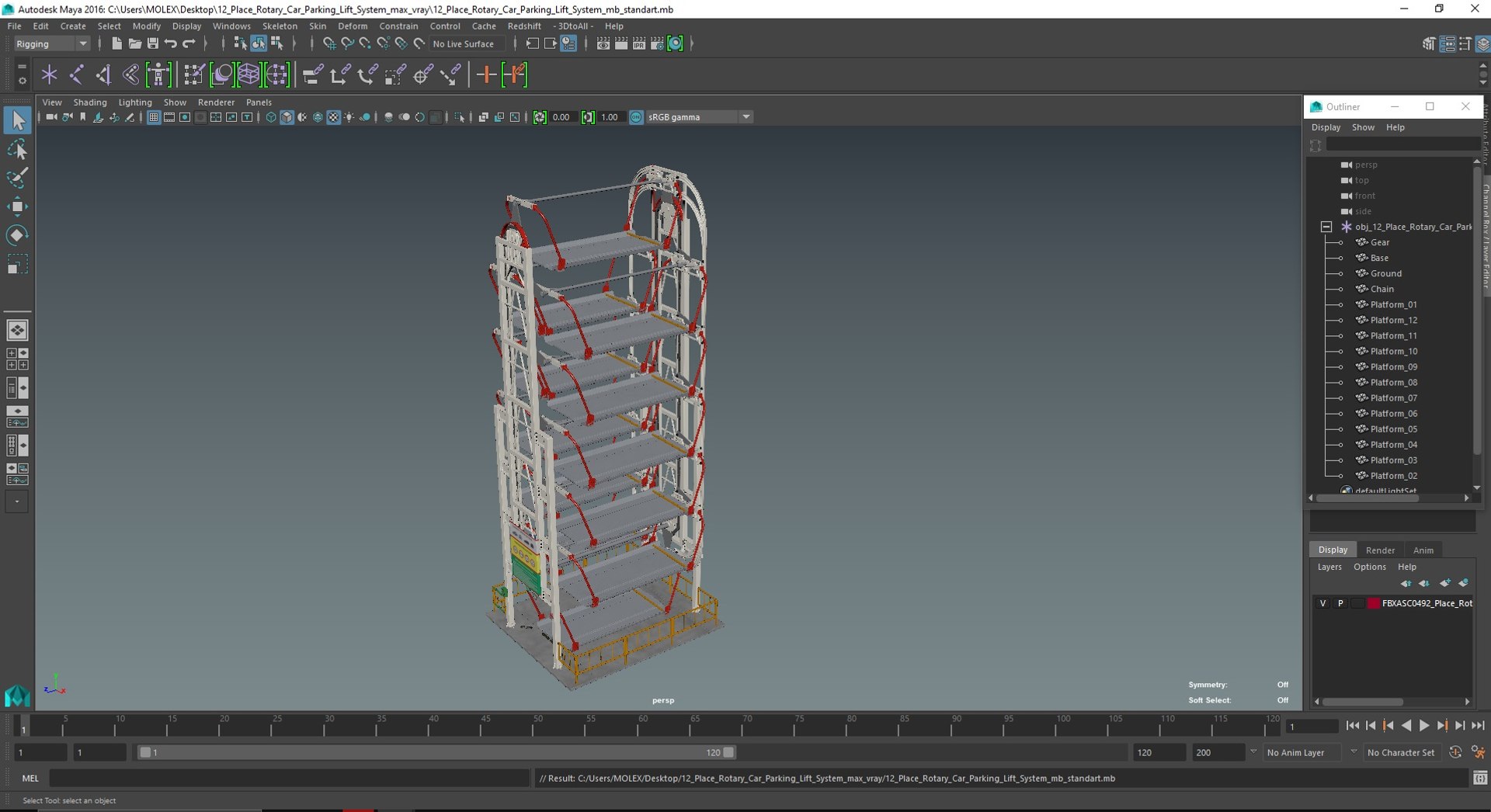Toggle smooth shade all in viewport toolbar

pyautogui.click(x=287, y=117)
